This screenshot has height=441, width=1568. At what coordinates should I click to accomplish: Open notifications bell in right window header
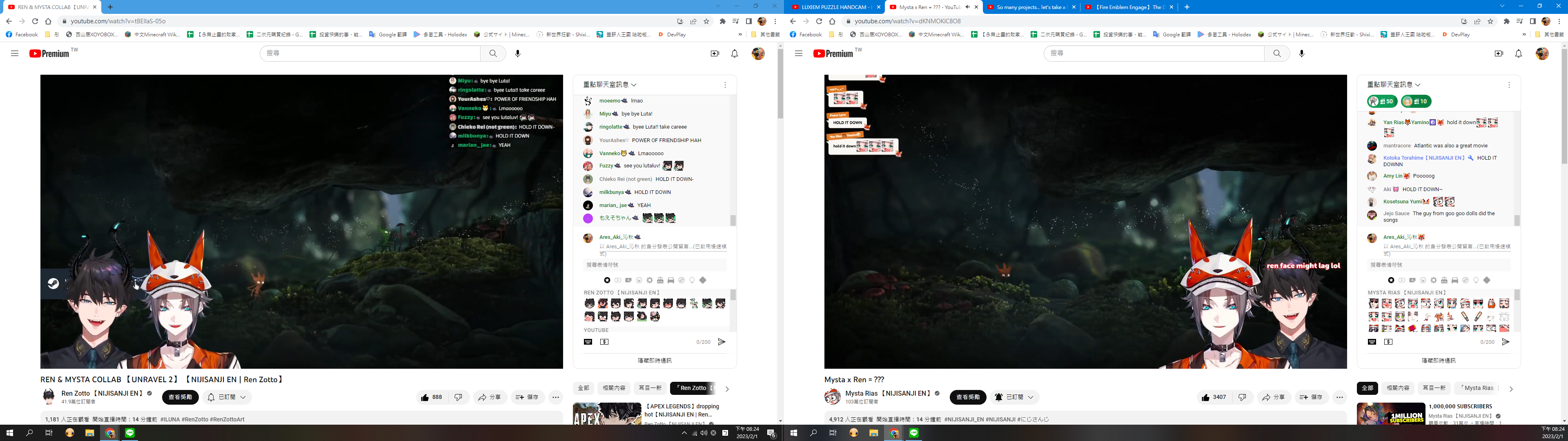point(1519,53)
